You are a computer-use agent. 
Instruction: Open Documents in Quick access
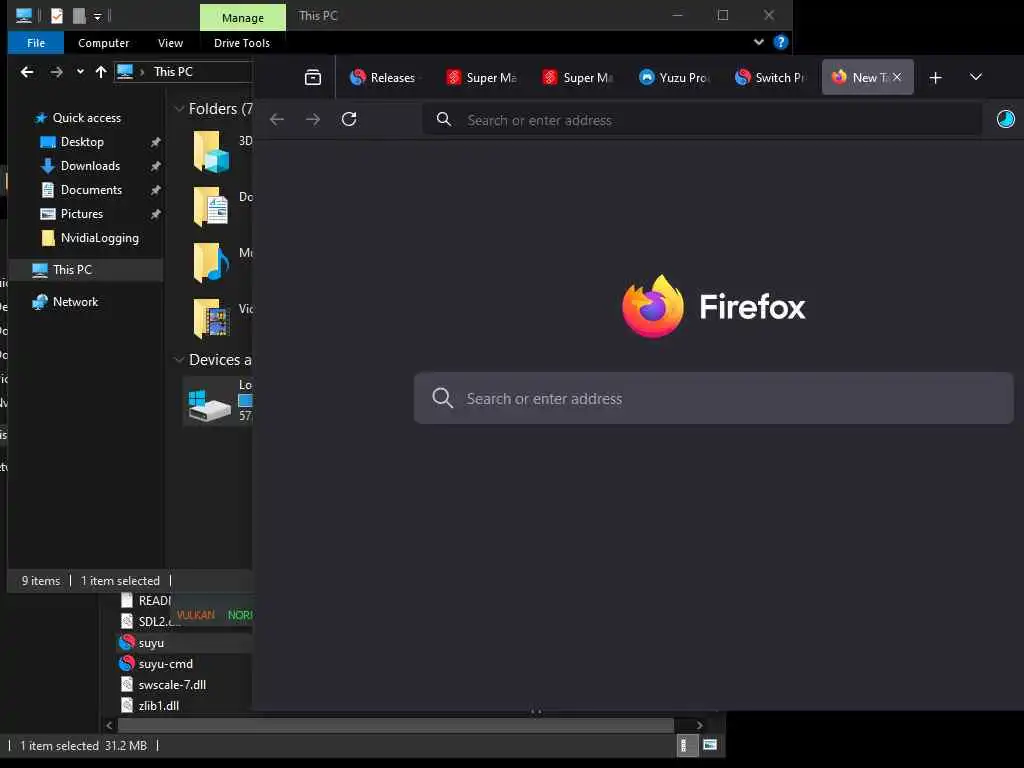coord(91,190)
